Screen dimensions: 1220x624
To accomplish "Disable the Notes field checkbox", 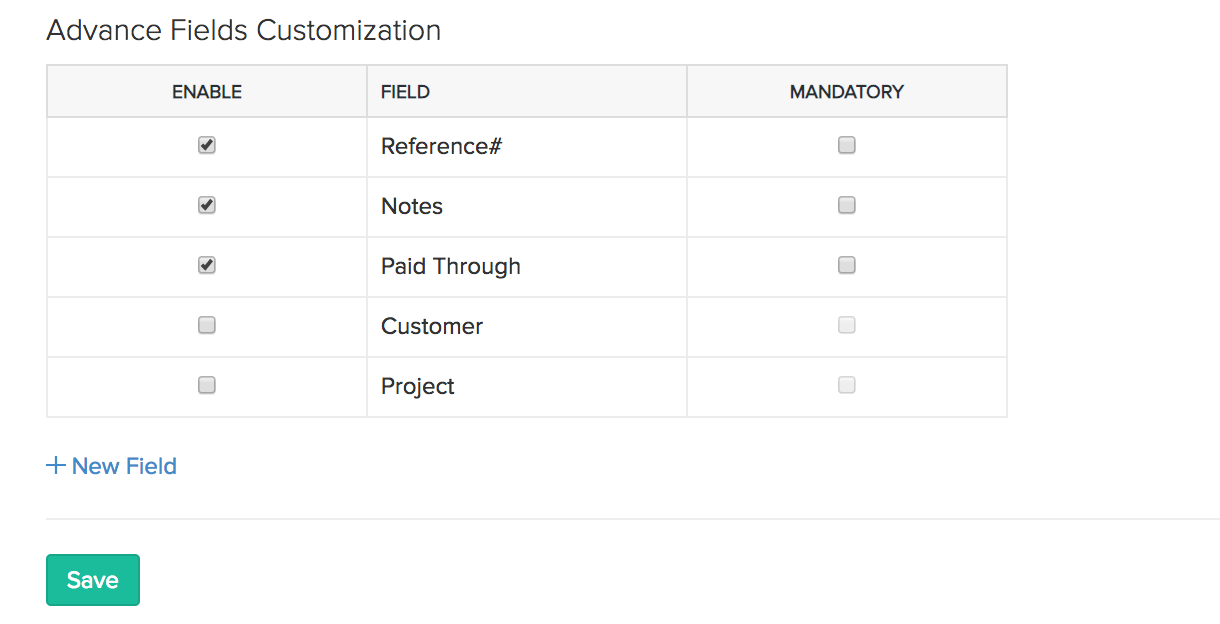I will 207,206.
